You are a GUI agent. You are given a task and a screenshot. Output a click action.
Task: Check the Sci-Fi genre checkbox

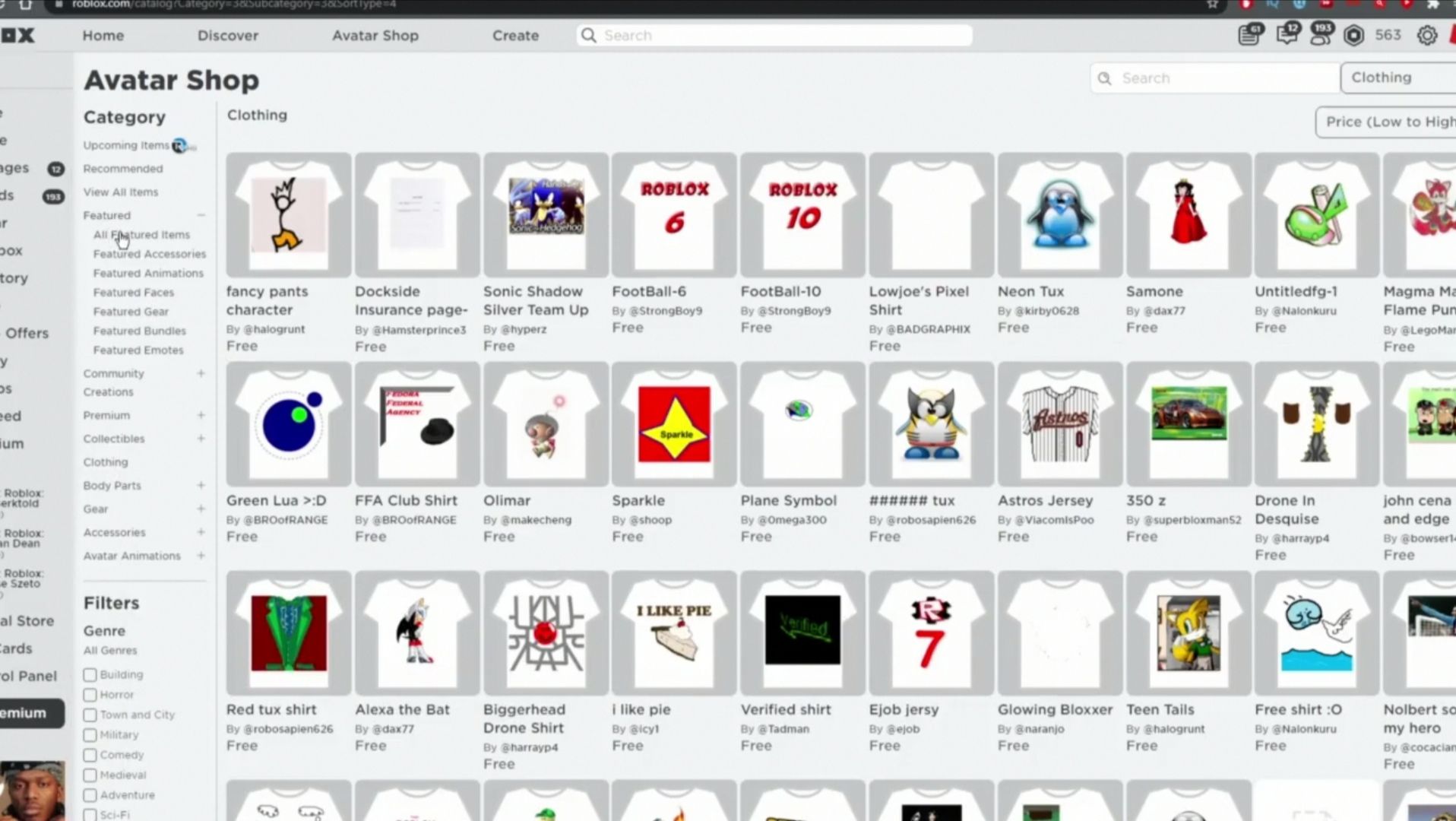point(90,815)
